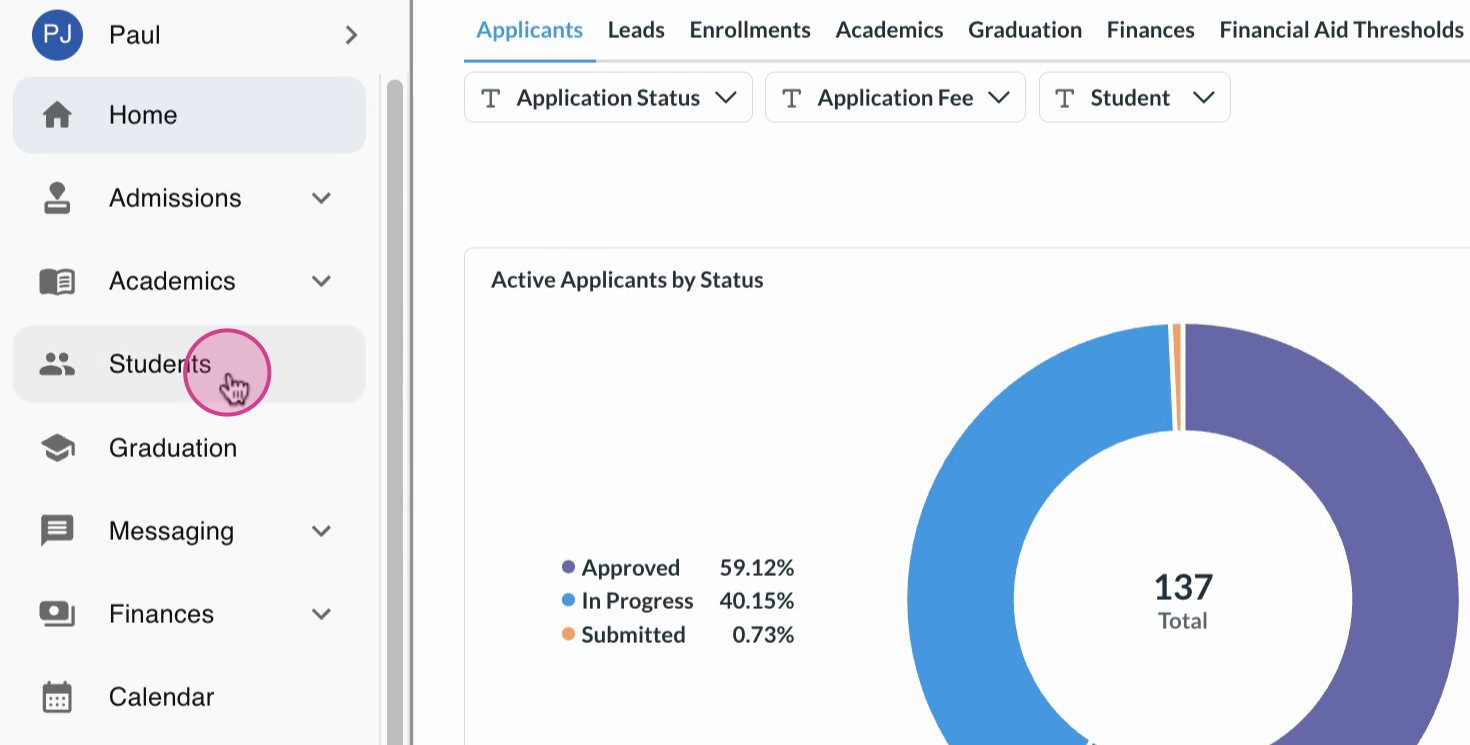The height and width of the screenshot is (745, 1470).
Task: Open the Student filter dropdown
Action: point(1134,98)
